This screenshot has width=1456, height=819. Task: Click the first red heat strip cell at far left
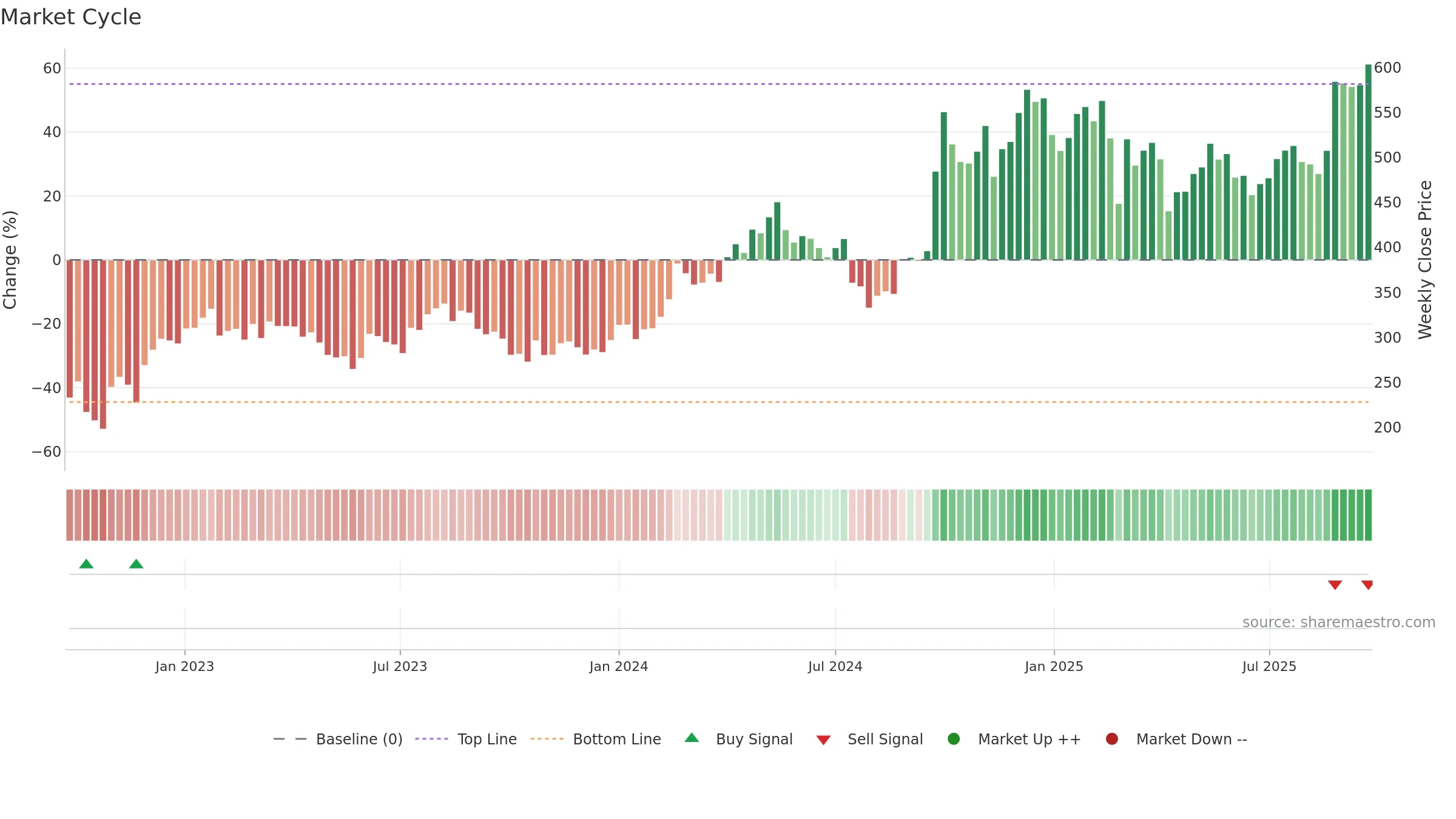(x=70, y=514)
